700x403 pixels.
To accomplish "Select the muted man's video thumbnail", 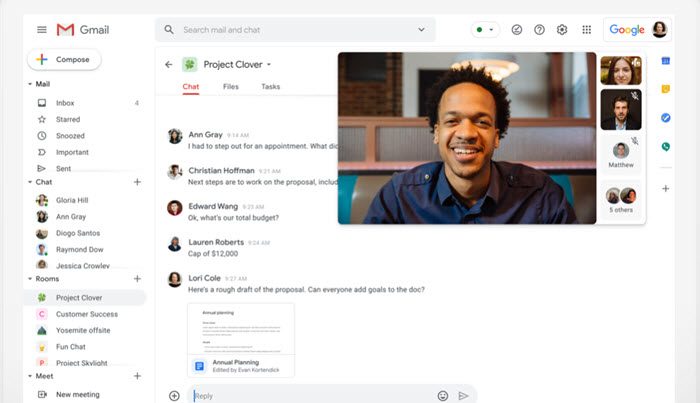I will [621, 109].
